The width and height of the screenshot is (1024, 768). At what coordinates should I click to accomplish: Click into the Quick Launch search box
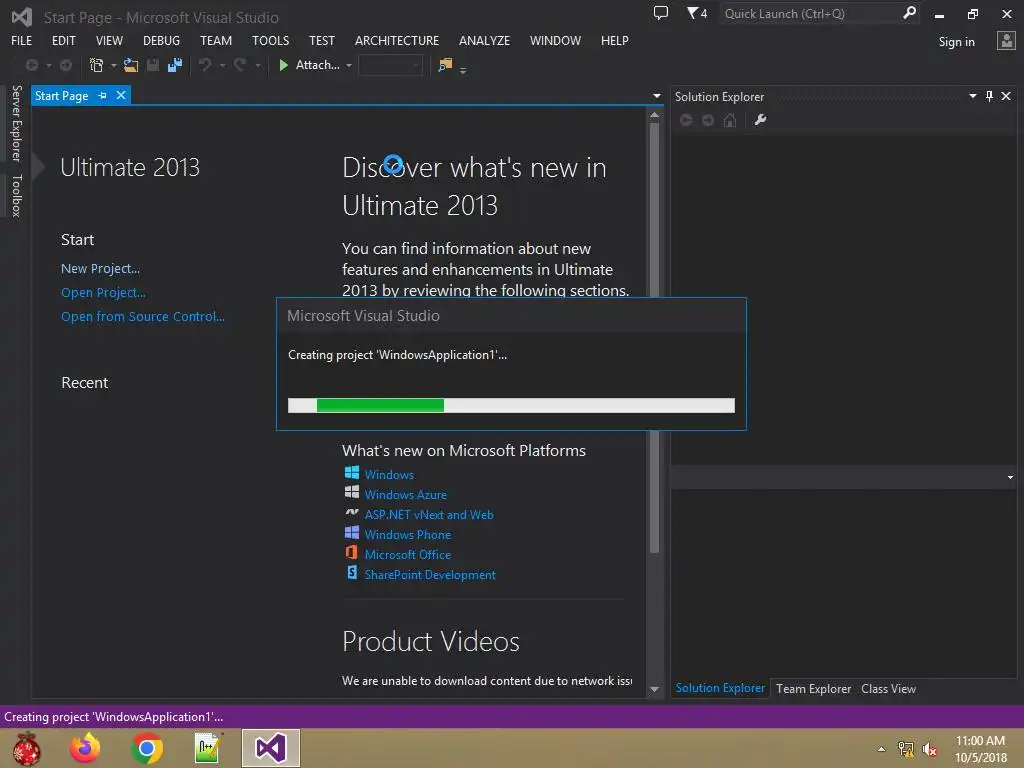pyautogui.click(x=810, y=13)
